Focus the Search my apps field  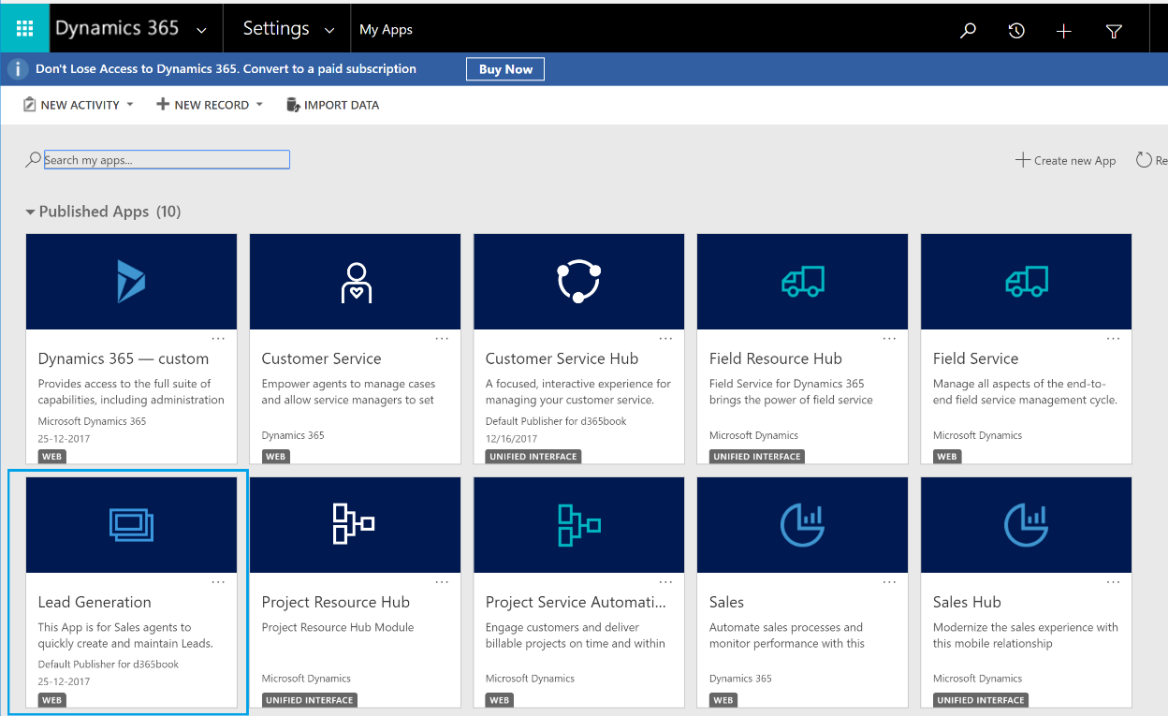click(x=167, y=159)
